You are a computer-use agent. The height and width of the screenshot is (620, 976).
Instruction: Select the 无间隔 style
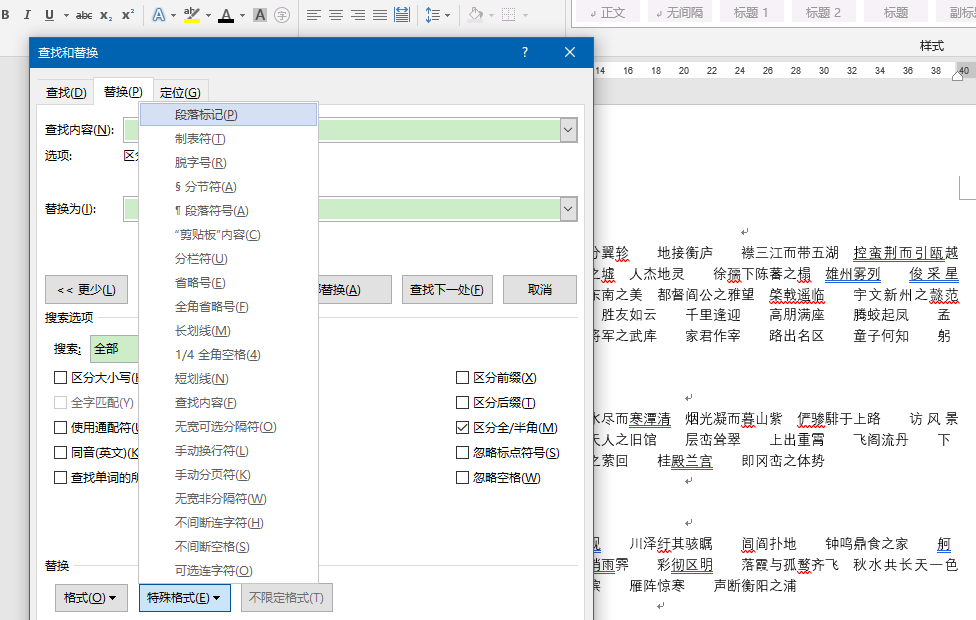(x=680, y=12)
